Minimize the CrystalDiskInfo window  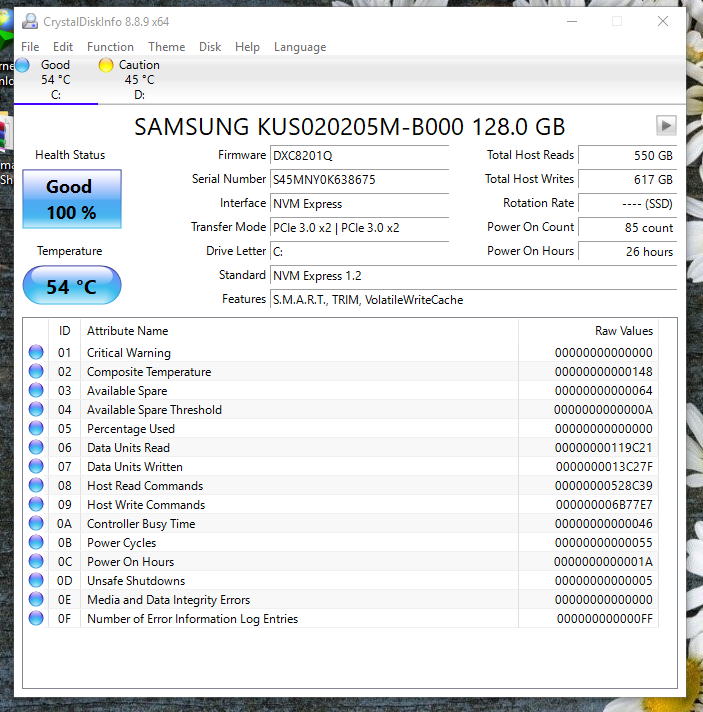click(572, 21)
